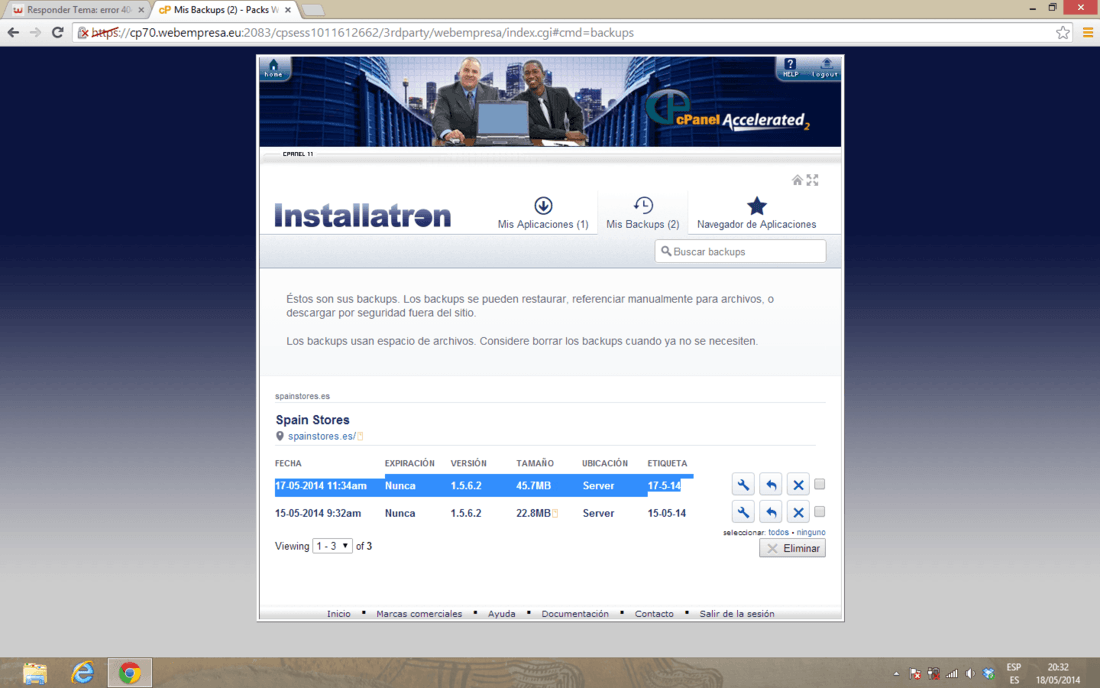Viewport: 1100px width, 688px height.
Task: Click the Mis Aplicaciones download icon
Action: (x=543, y=205)
